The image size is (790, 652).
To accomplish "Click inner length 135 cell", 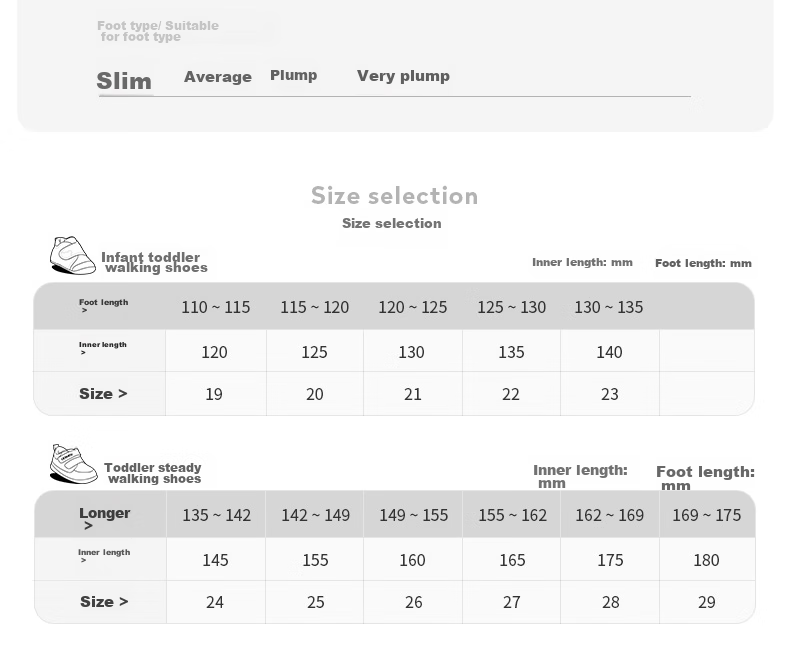I will 511,352.
